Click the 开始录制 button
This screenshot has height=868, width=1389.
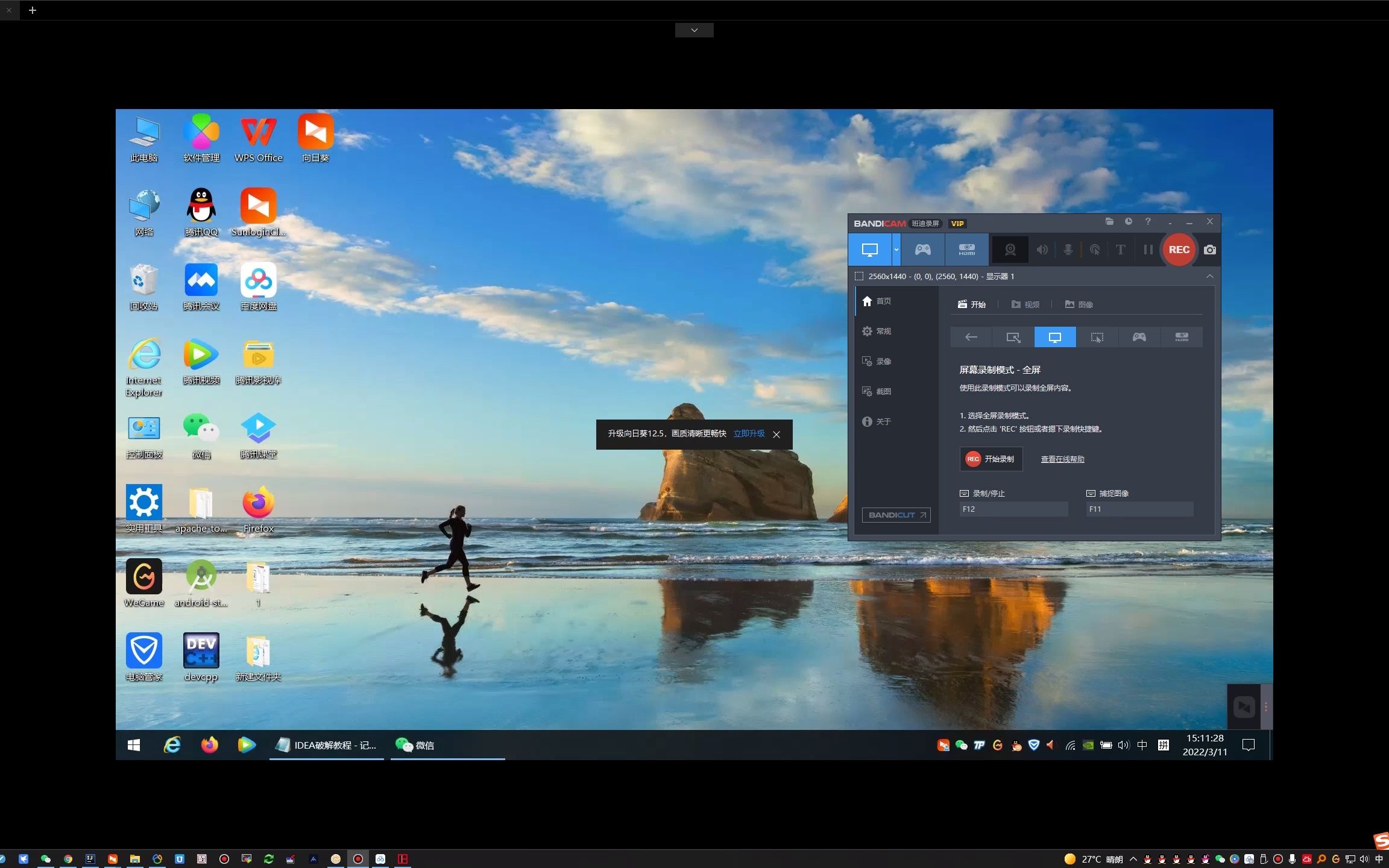coord(991,459)
